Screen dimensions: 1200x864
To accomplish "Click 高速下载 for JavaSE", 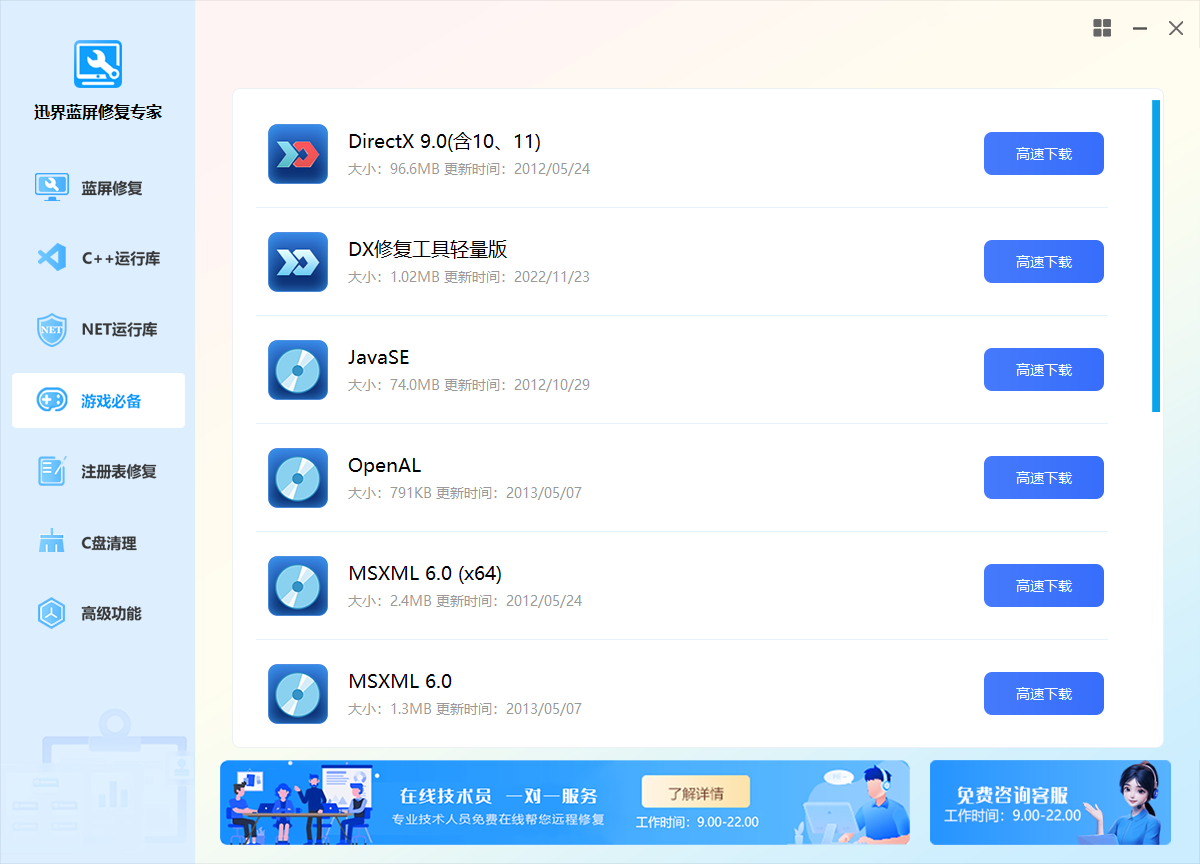I will tap(1043, 370).
